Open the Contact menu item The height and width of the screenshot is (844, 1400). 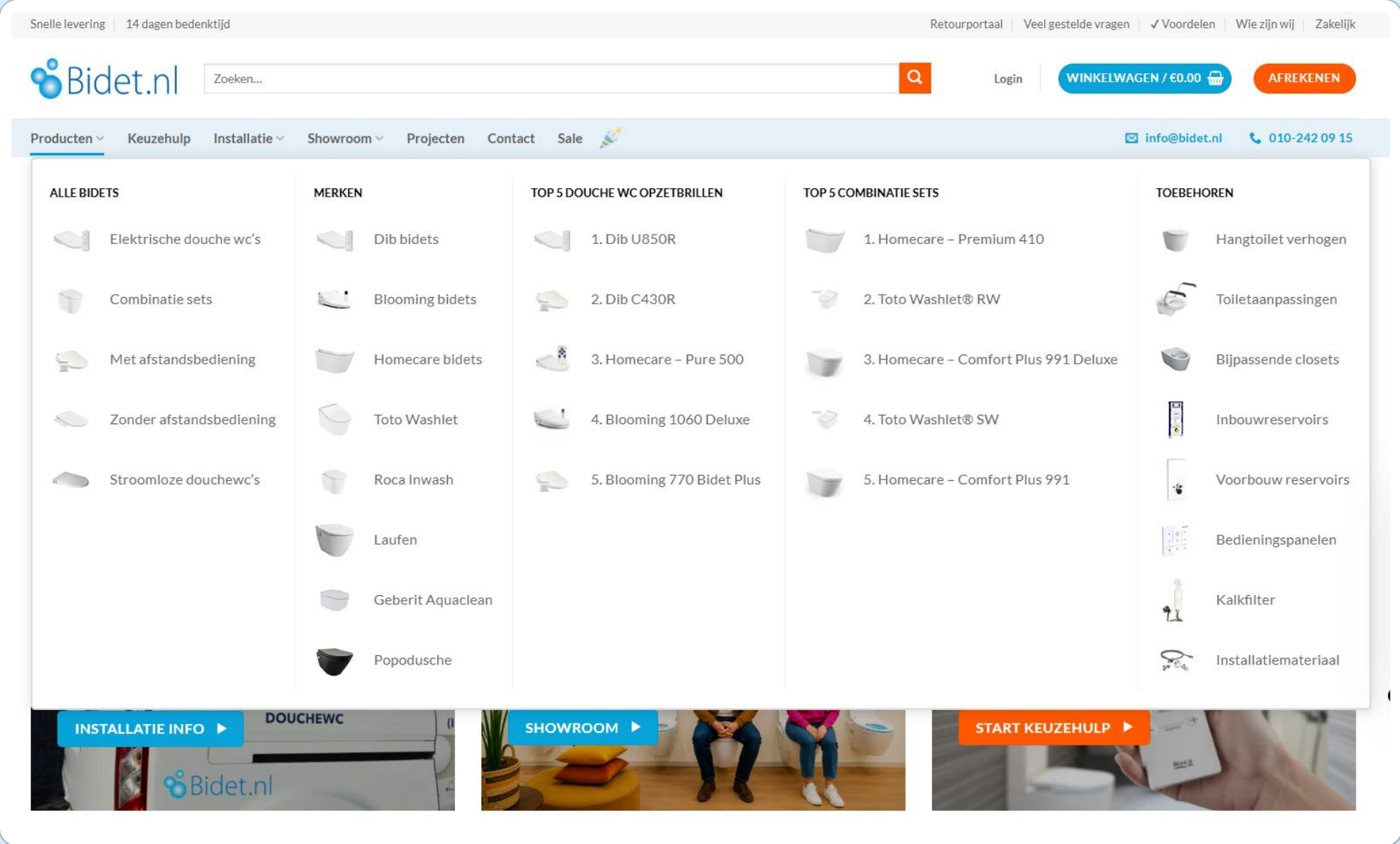point(511,139)
